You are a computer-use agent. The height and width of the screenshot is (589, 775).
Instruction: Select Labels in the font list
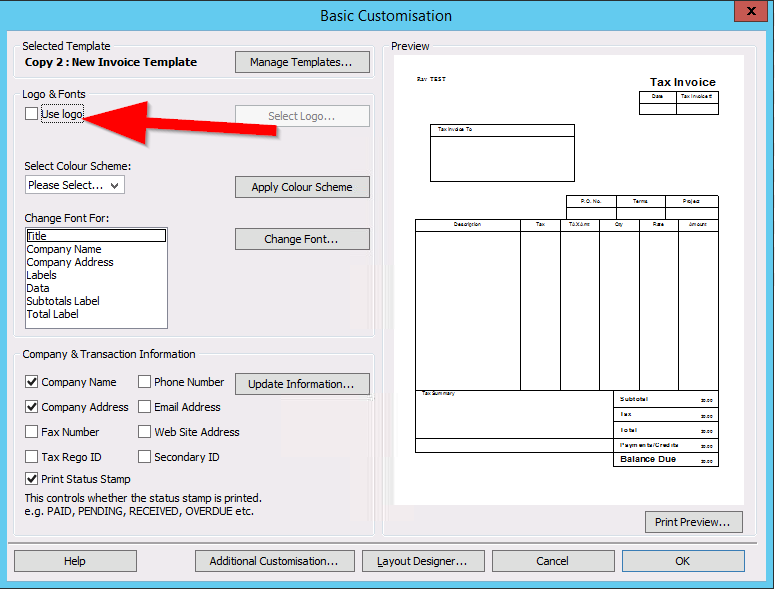click(x=96, y=275)
